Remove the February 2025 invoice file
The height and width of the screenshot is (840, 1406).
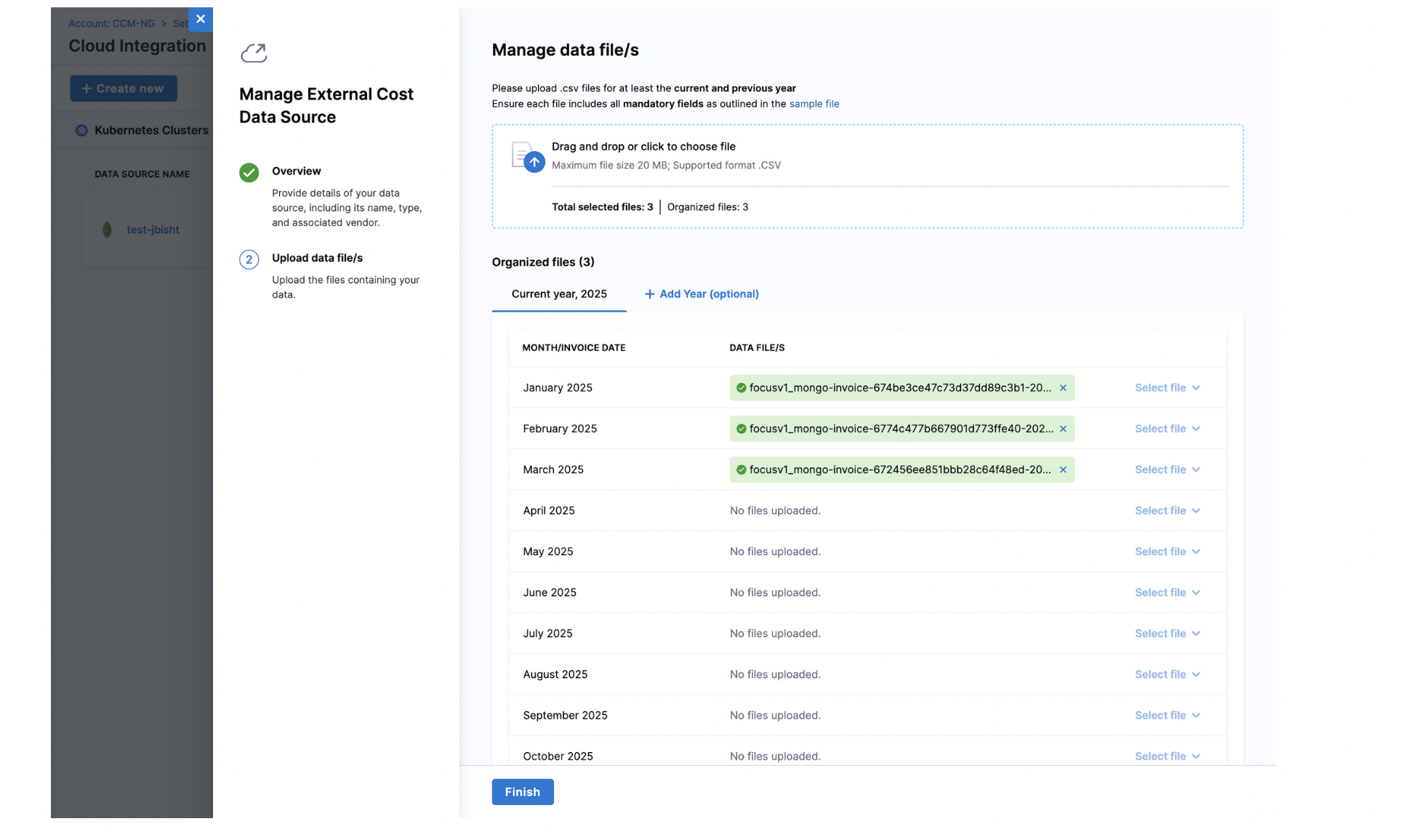tap(1063, 429)
